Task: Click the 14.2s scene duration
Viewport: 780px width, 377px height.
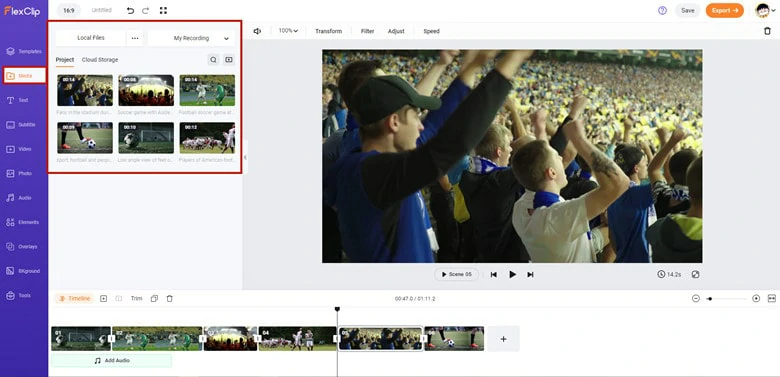Action: click(669, 275)
